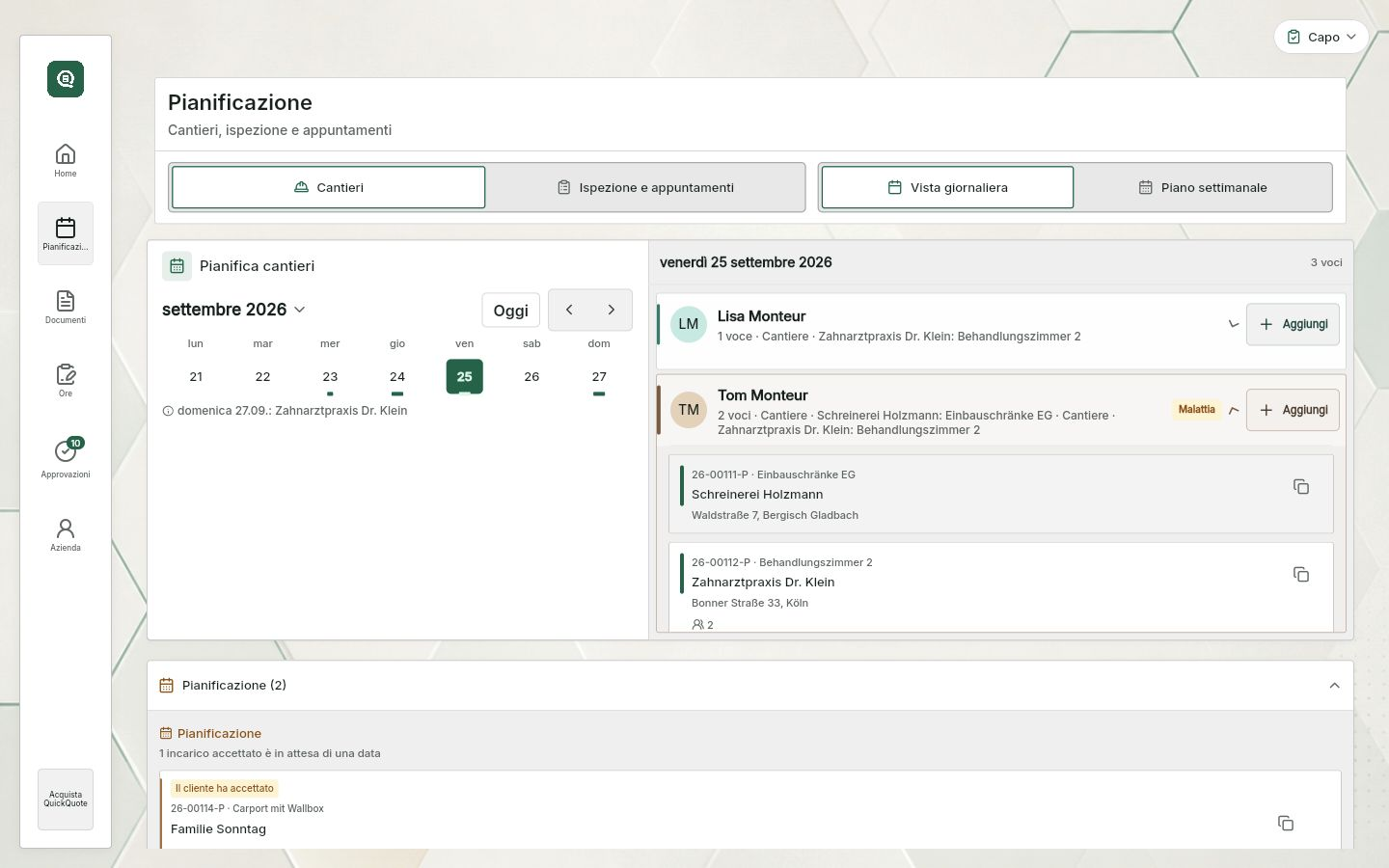Click the Pianifica cantieri calendar icon
This screenshot has height=868, width=1389.
(x=177, y=266)
